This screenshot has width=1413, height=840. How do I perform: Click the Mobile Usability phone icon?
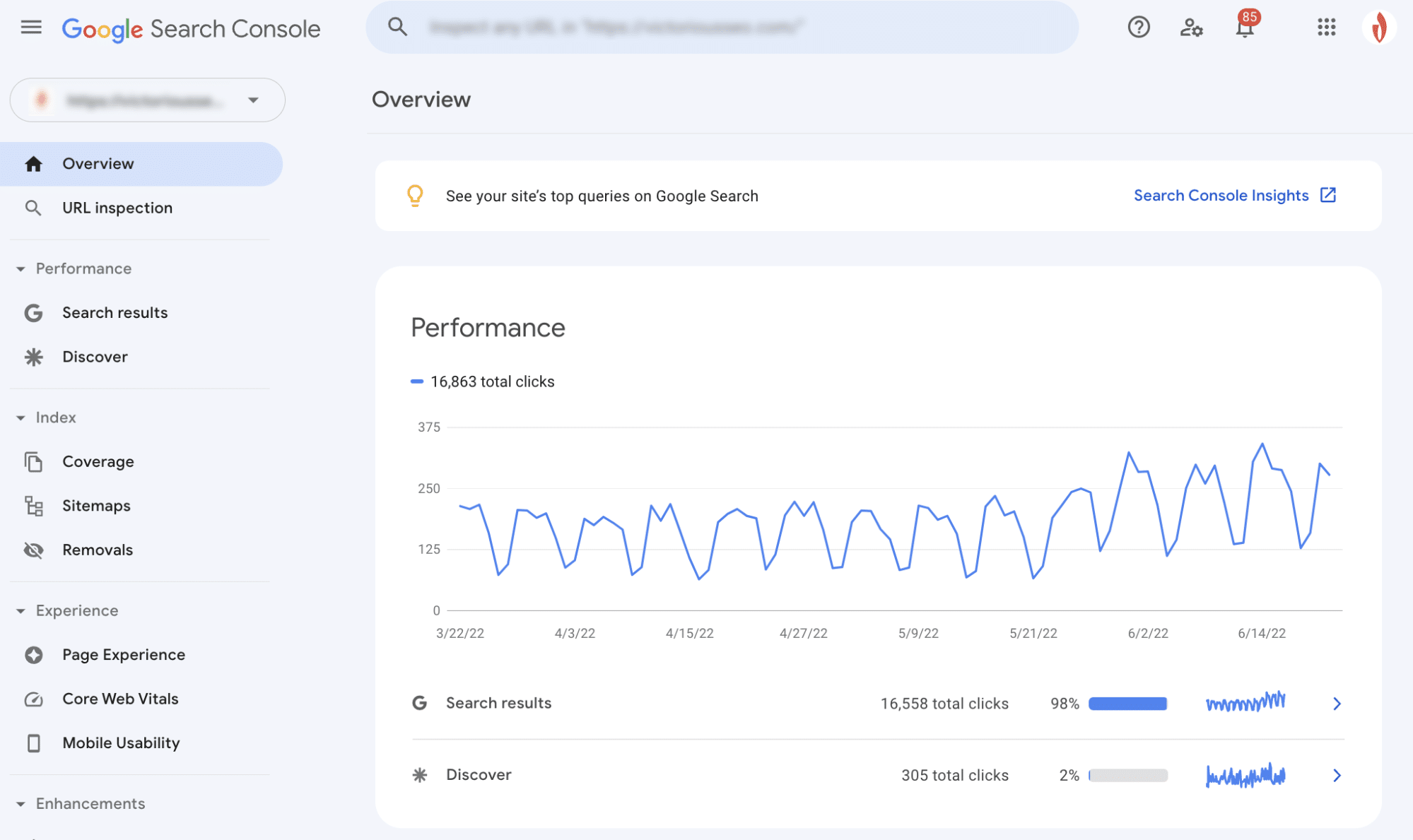coord(33,743)
